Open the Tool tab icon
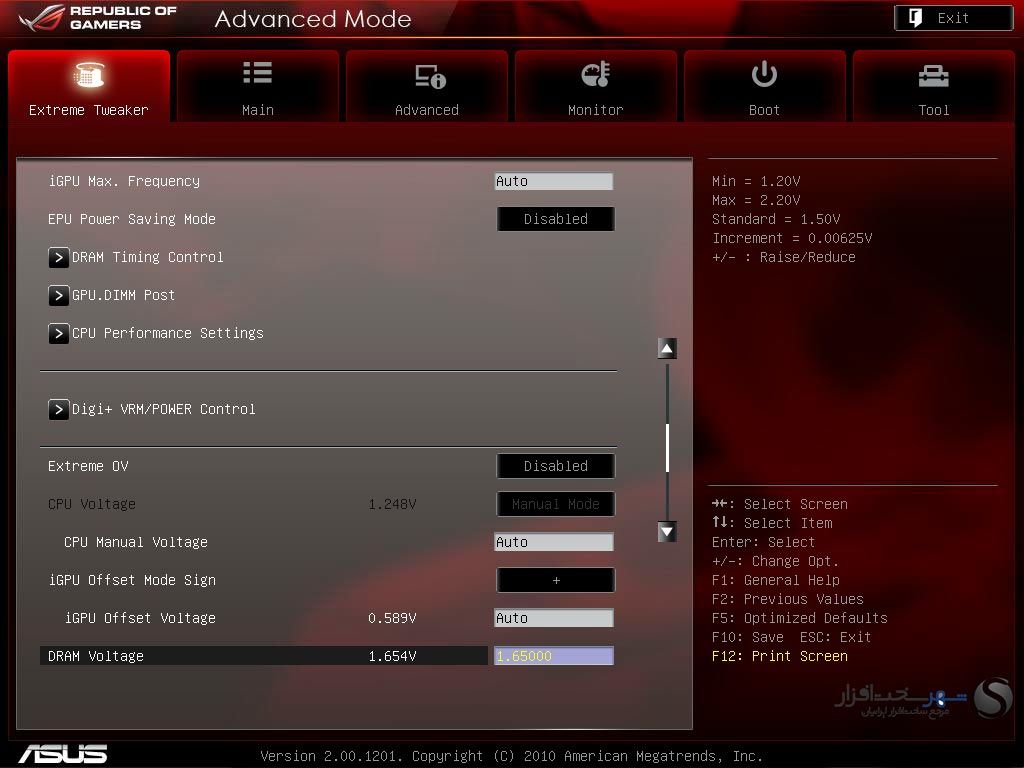Screen dimensions: 1024x768 [x=933, y=76]
